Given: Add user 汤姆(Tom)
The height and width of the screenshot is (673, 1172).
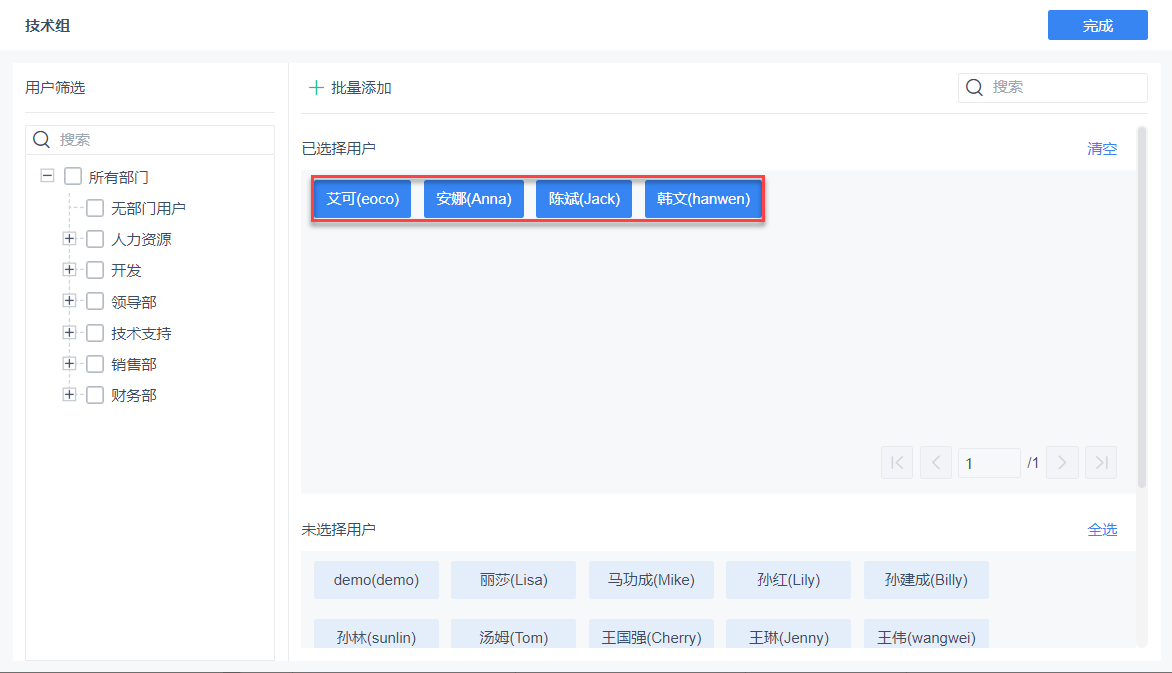Looking at the screenshot, I should (513, 634).
